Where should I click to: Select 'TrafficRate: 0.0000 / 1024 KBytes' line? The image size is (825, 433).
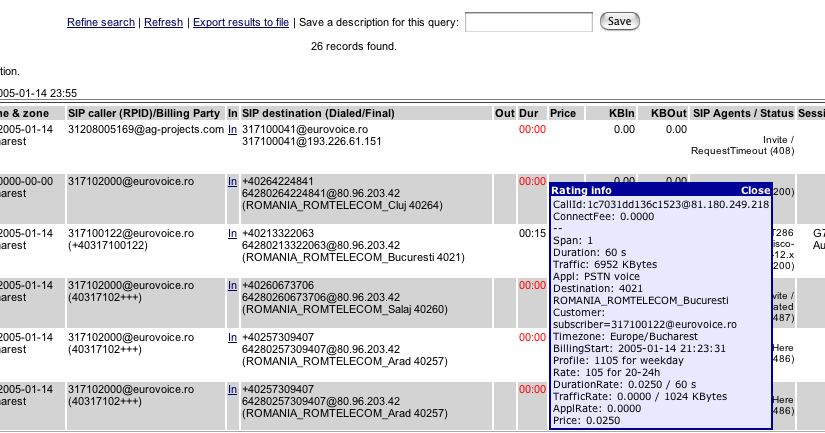pyautogui.click(x=640, y=396)
